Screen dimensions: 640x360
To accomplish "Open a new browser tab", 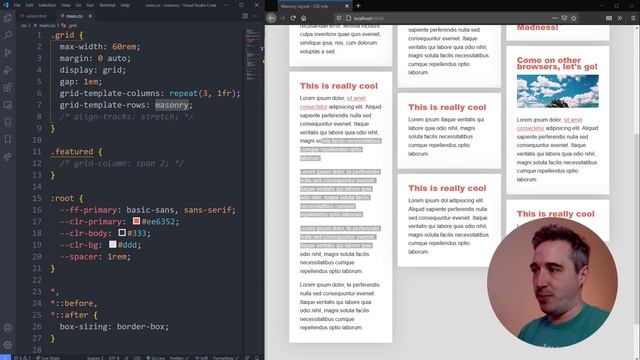I will point(358,6).
